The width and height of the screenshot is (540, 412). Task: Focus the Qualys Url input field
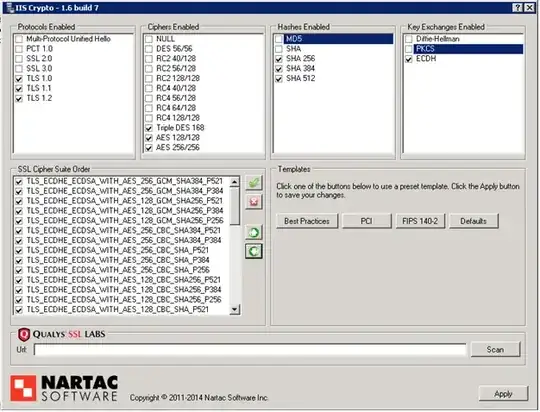click(250, 350)
